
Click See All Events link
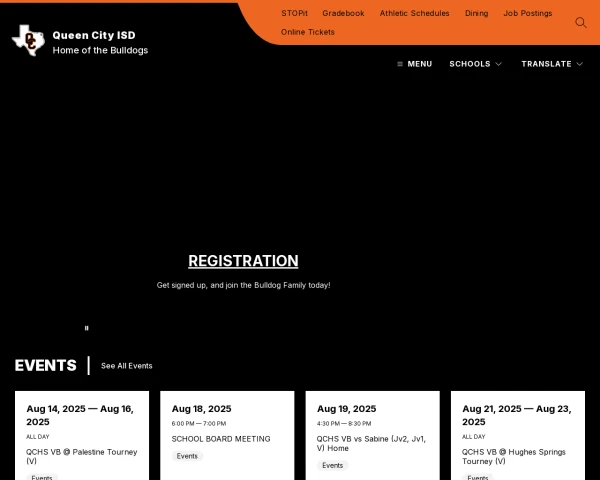pos(127,366)
